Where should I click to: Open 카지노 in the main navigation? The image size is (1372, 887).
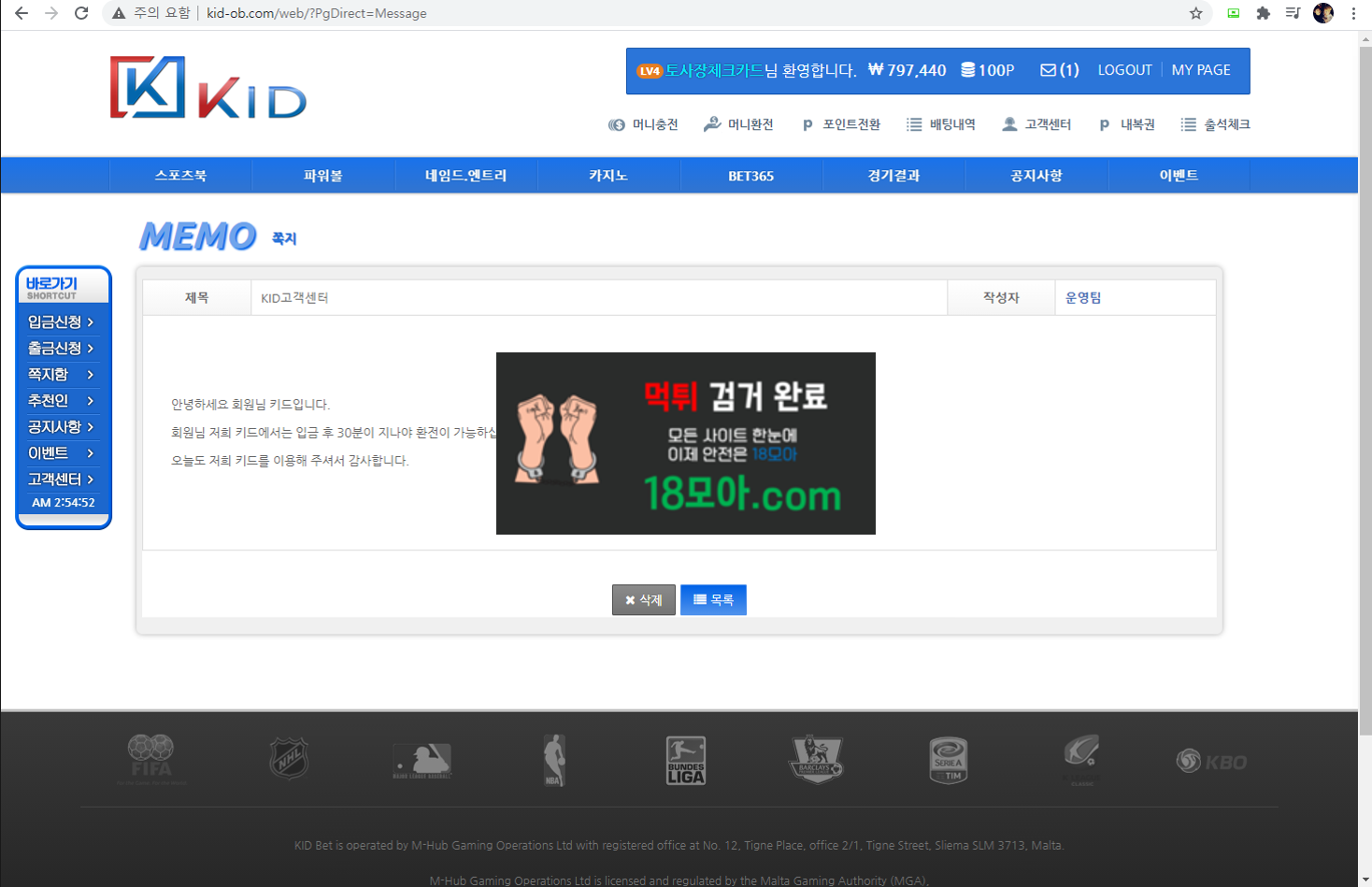[608, 176]
